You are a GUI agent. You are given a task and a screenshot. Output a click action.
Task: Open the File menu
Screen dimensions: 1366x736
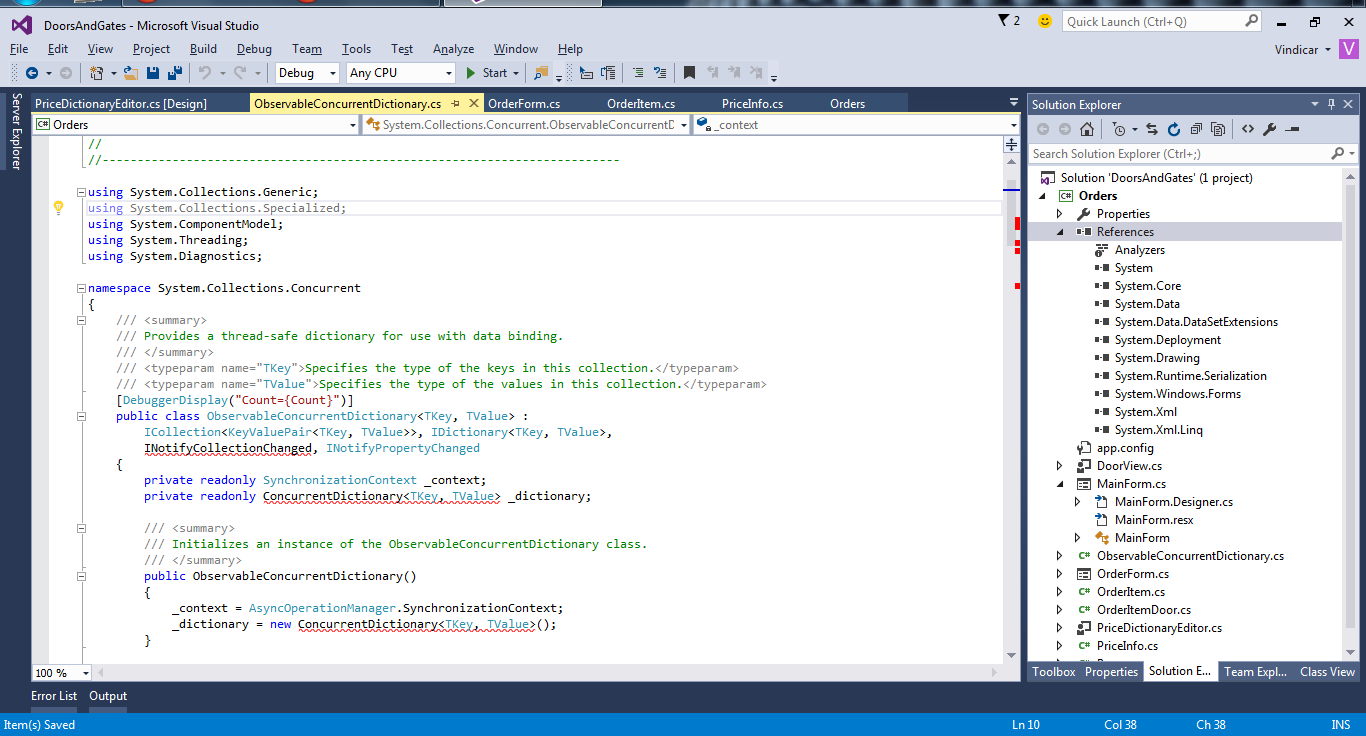pos(19,48)
